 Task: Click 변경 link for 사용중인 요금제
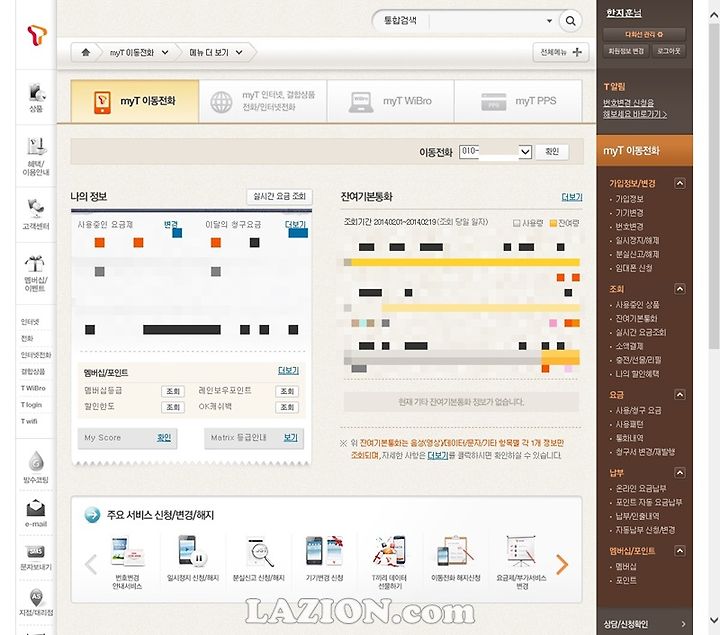click(171, 224)
